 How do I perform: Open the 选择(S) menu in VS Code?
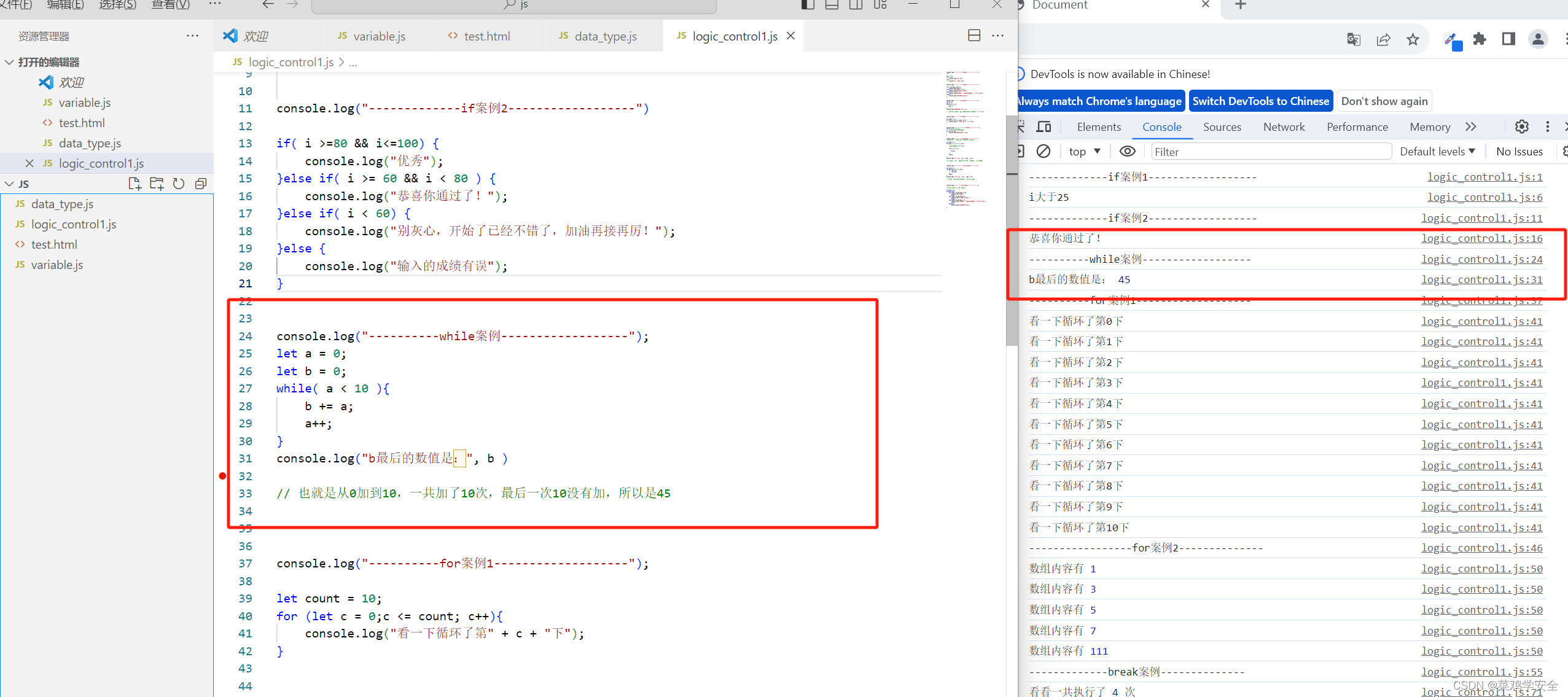coord(117,5)
